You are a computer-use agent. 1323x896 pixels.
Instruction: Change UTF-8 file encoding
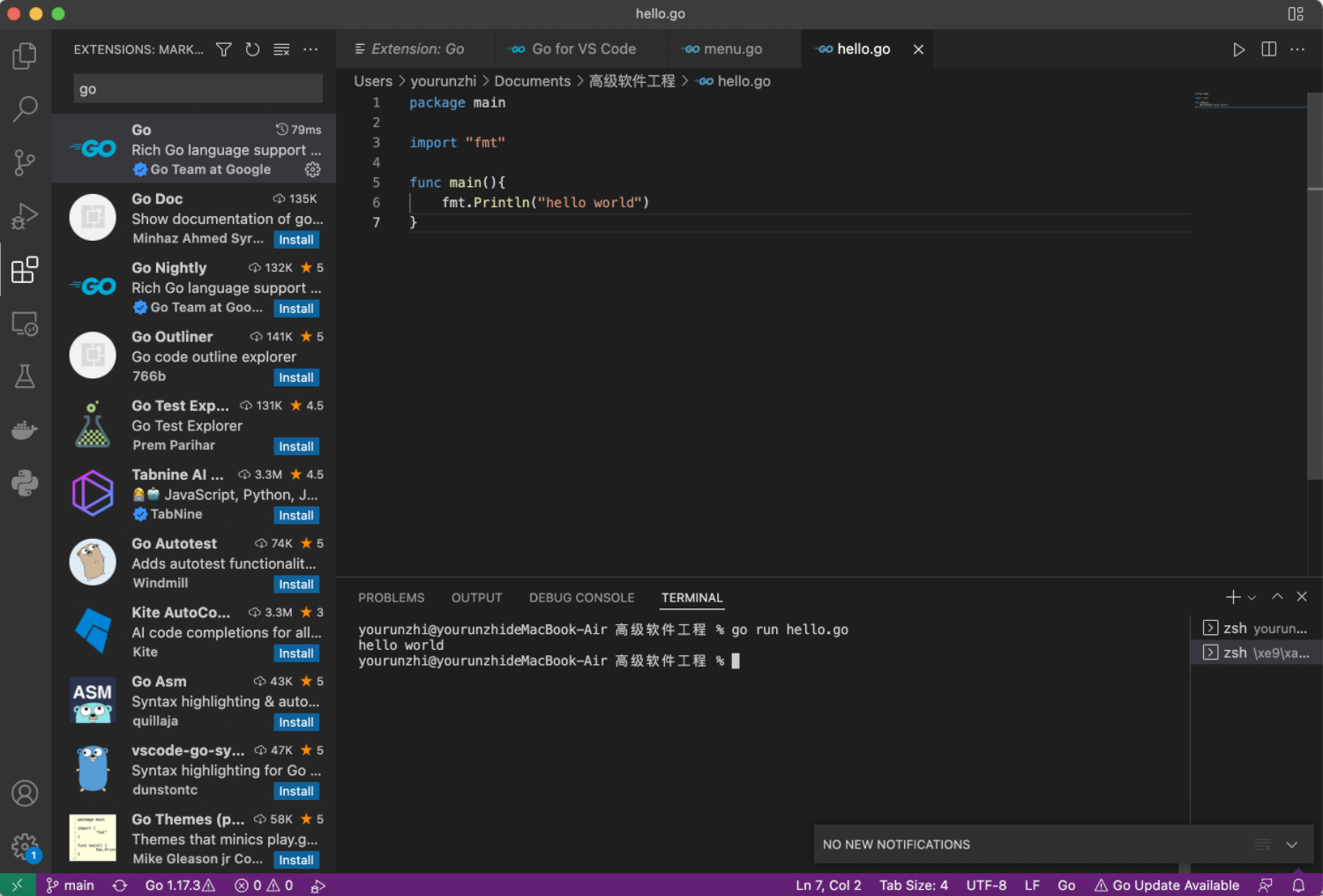pyautogui.click(x=986, y=885)
